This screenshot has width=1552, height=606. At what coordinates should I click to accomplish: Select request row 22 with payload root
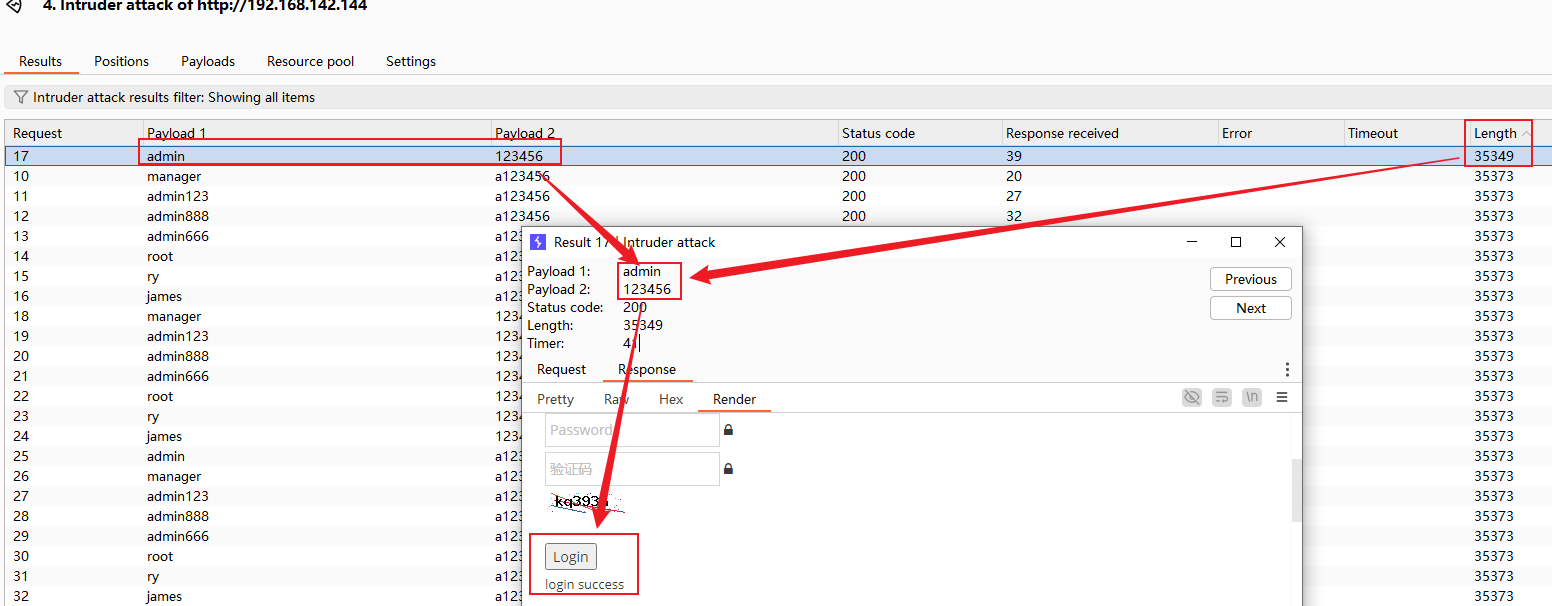pyautogui.click(x=264, y=396)
